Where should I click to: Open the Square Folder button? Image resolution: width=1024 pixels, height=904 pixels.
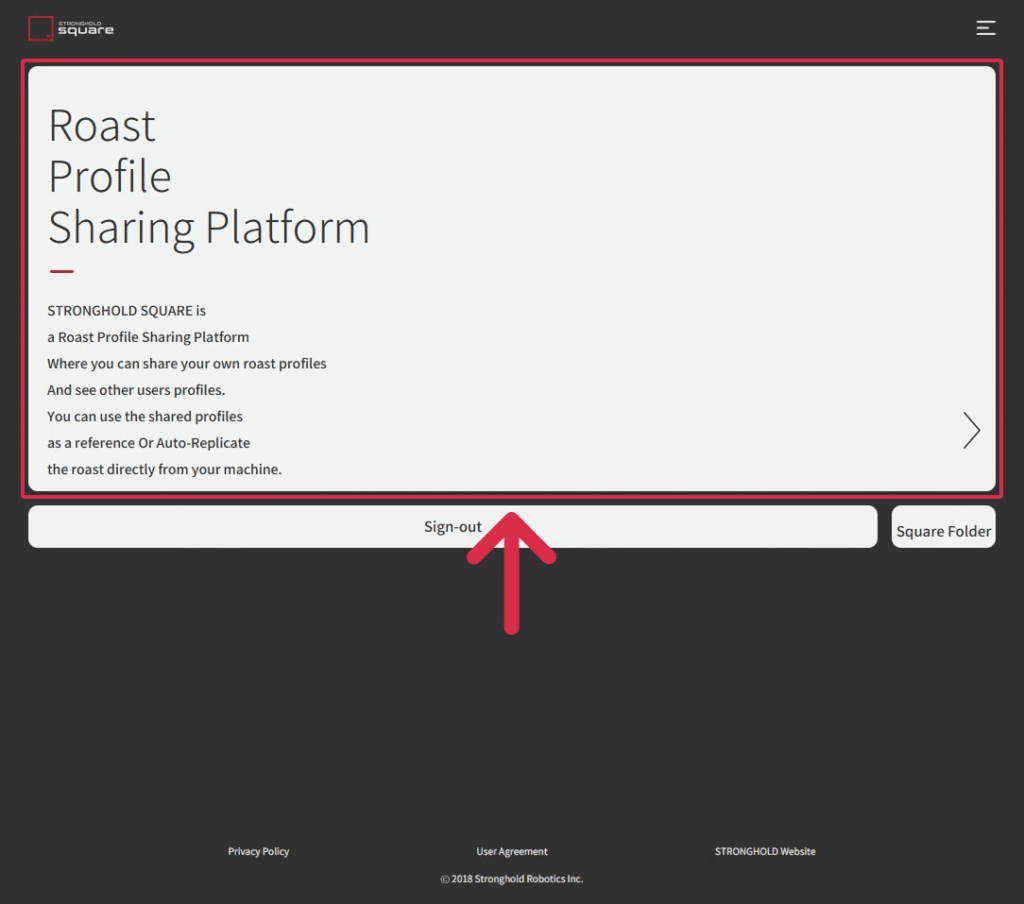coord(944,527)
